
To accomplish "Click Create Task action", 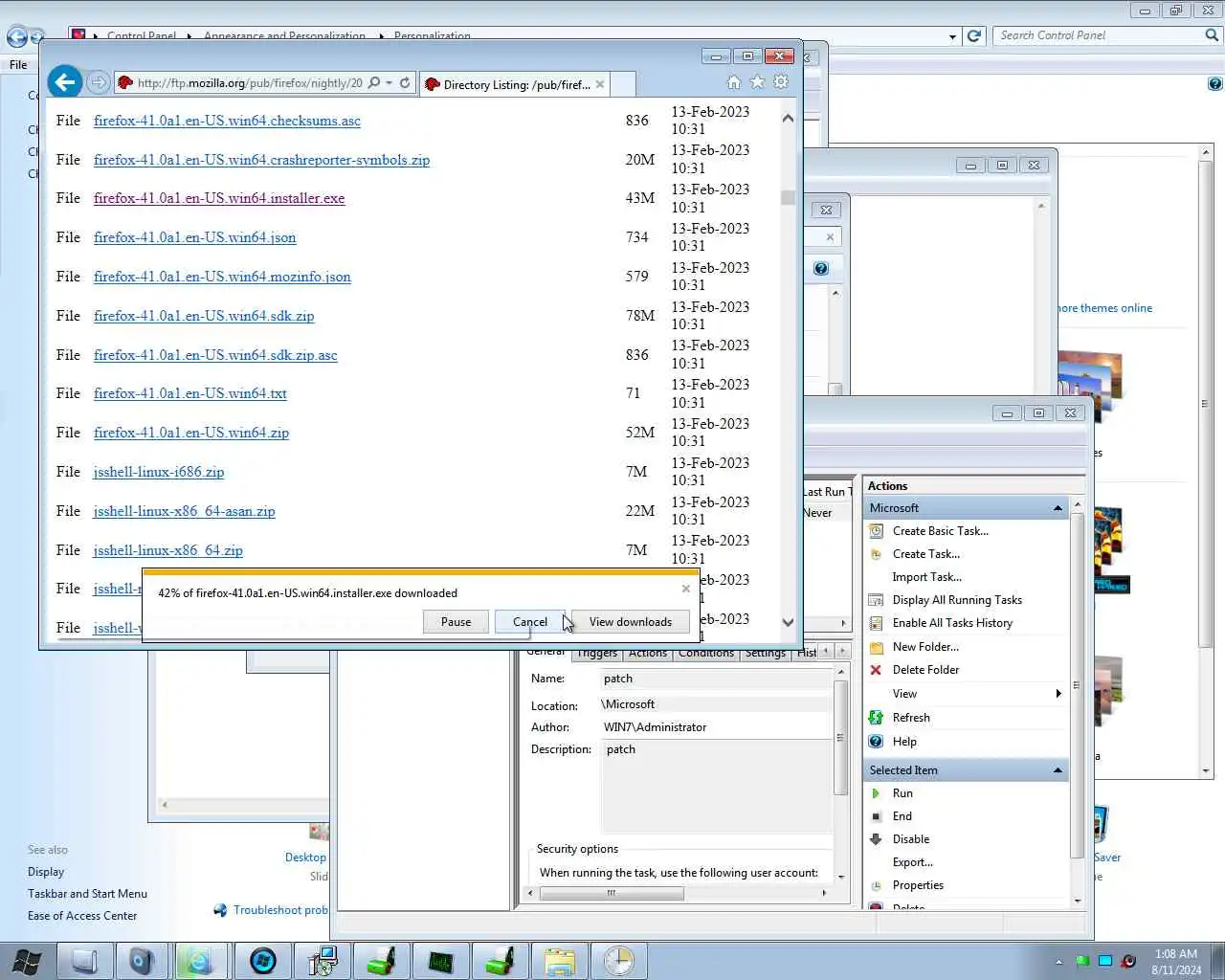I will [925, 554].
